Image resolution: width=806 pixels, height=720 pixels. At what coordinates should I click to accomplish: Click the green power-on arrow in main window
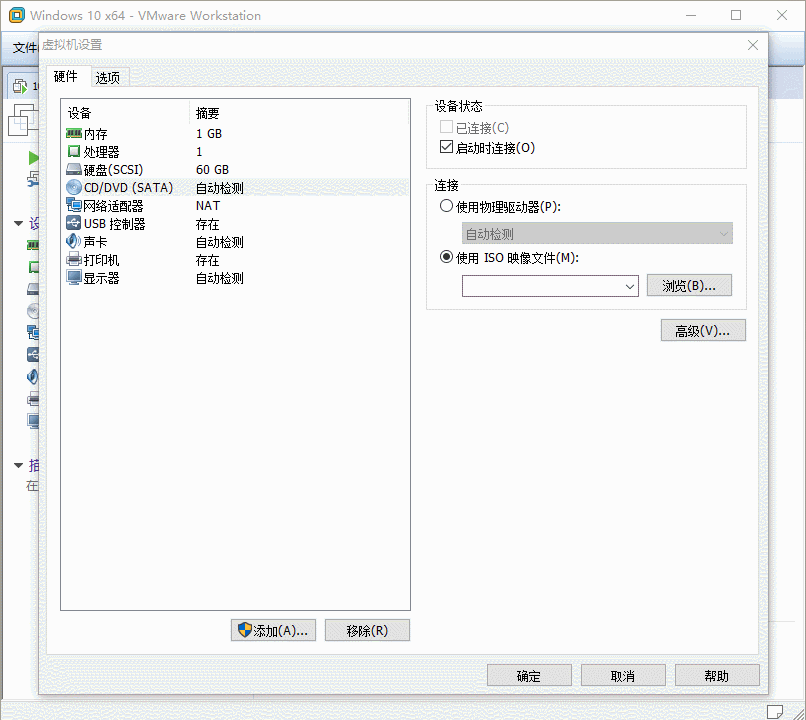[33, 158]
